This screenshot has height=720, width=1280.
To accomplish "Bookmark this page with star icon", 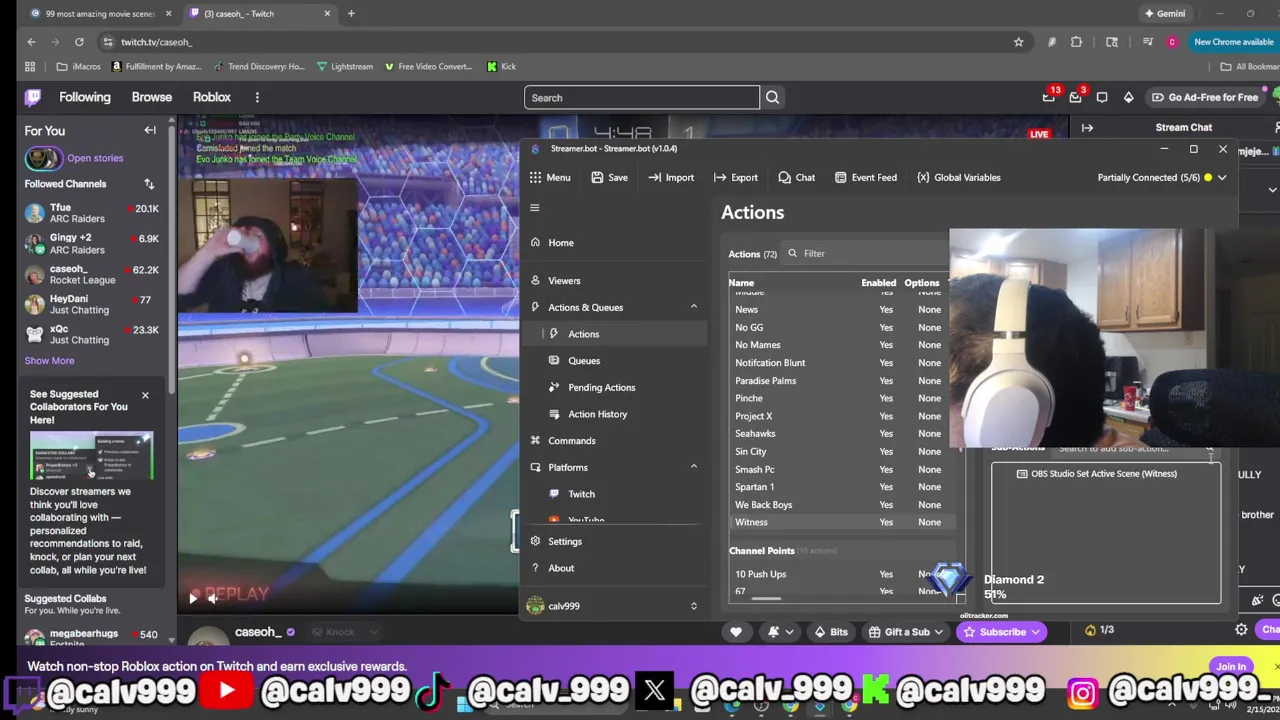I will [1018, 42].
